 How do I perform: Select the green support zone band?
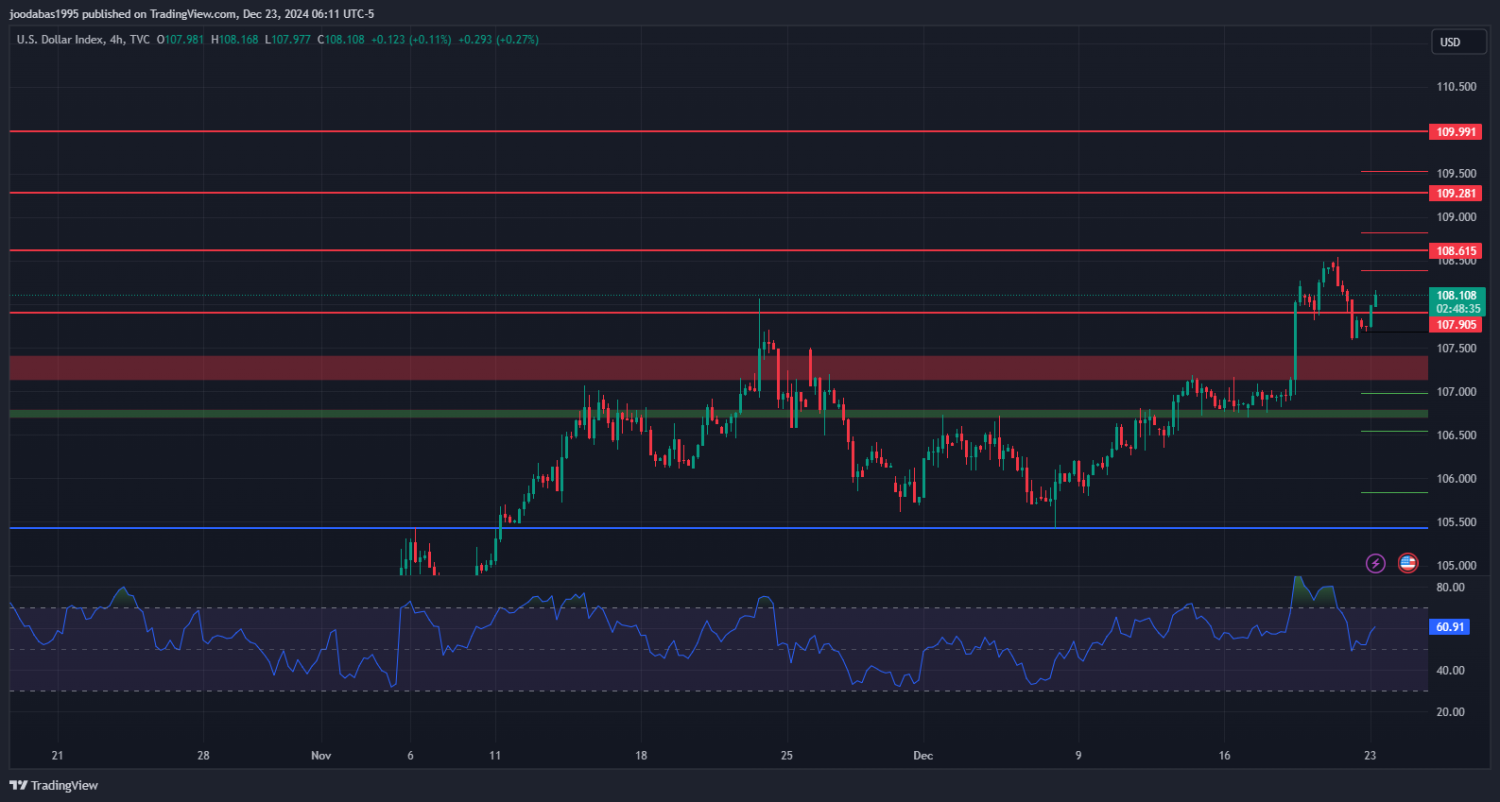(x=718, y=413)
